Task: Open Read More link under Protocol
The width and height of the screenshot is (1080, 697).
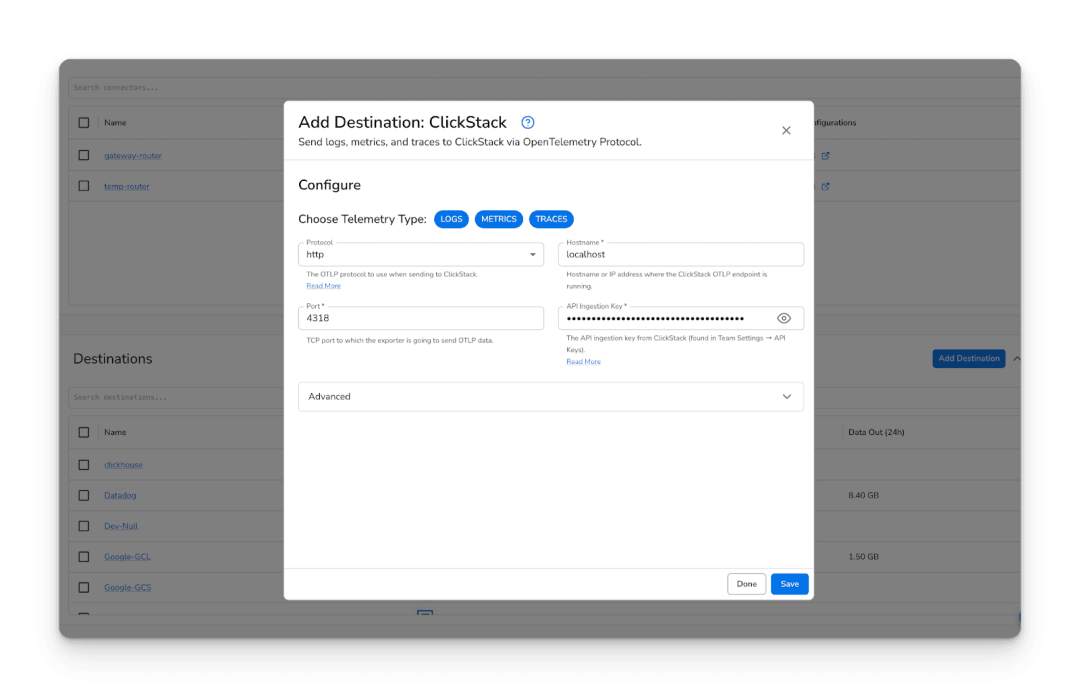Action: pos(323,286)
